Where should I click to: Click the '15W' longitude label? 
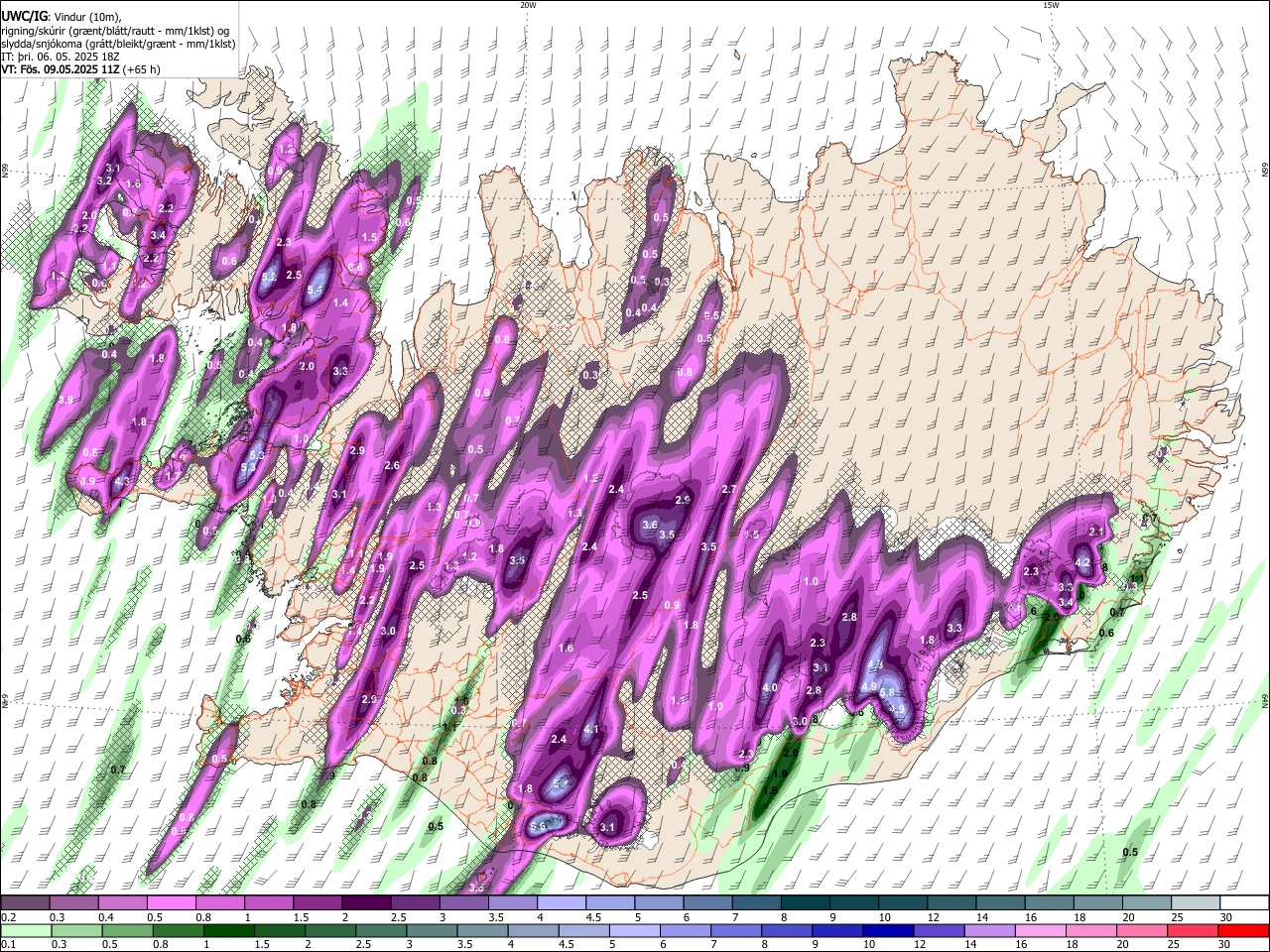pos(1051,5)
